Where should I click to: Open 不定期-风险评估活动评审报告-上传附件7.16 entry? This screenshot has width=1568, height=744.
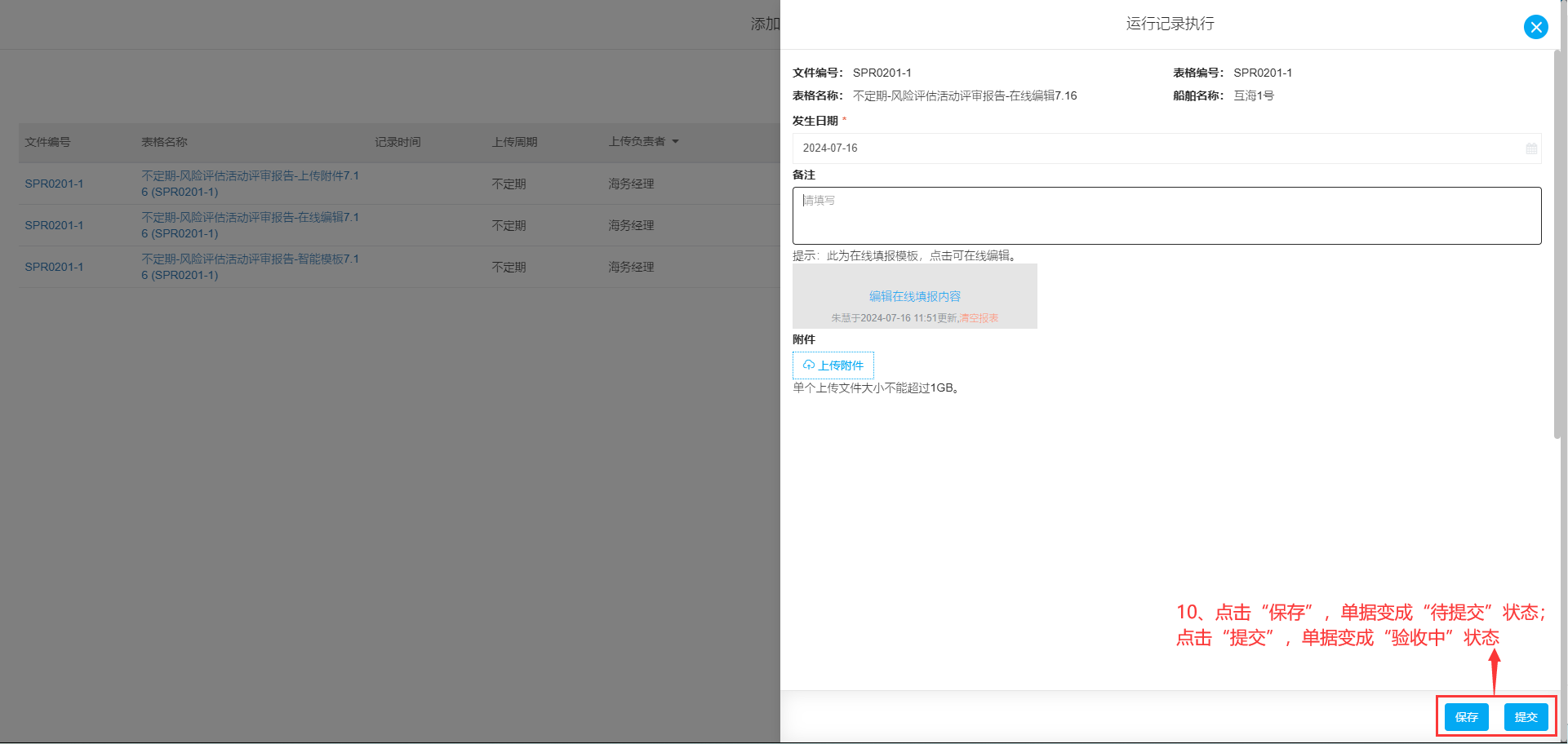click(250, 184)
